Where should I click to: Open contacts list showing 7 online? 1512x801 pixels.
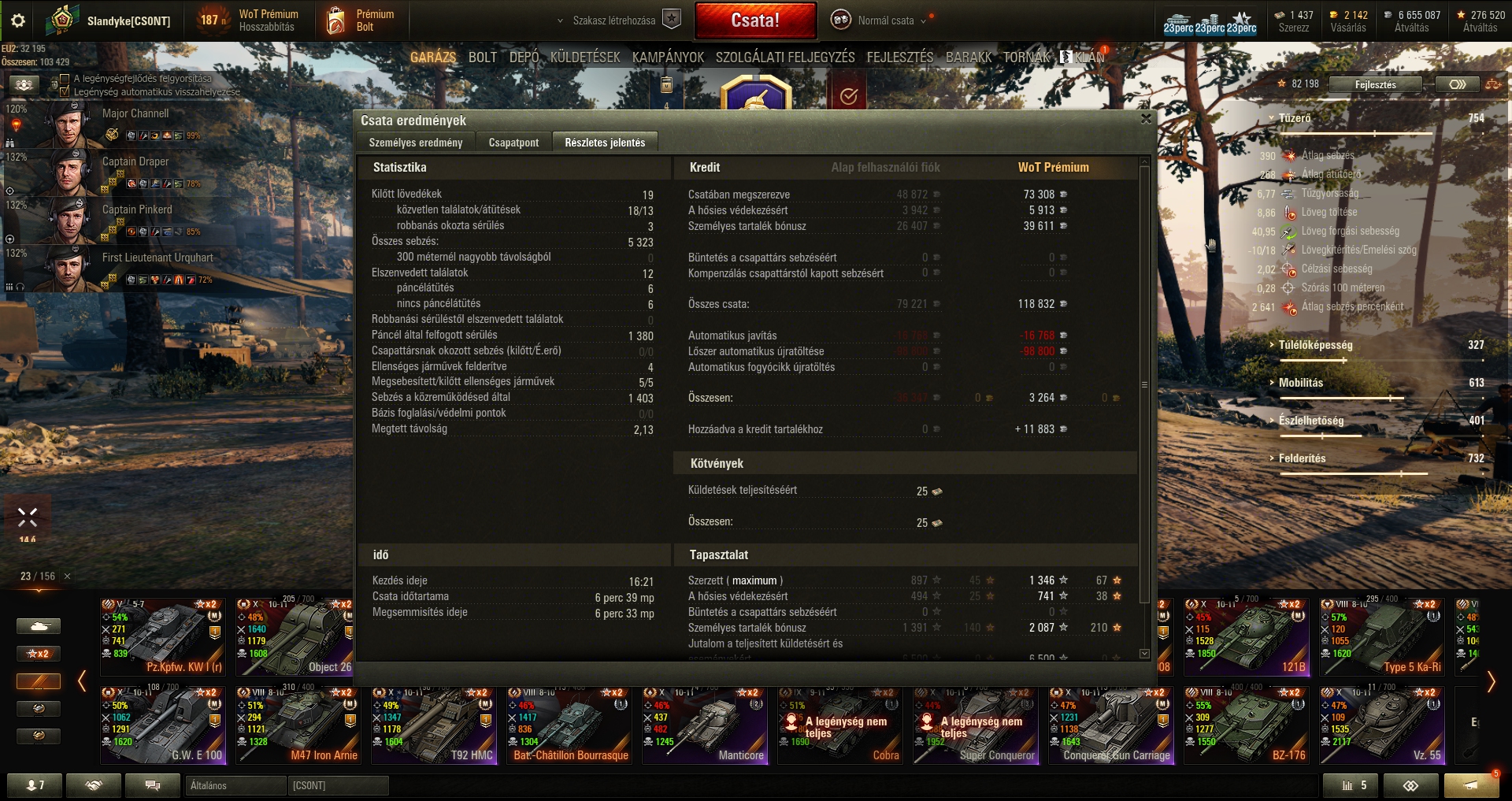[35, 785]
